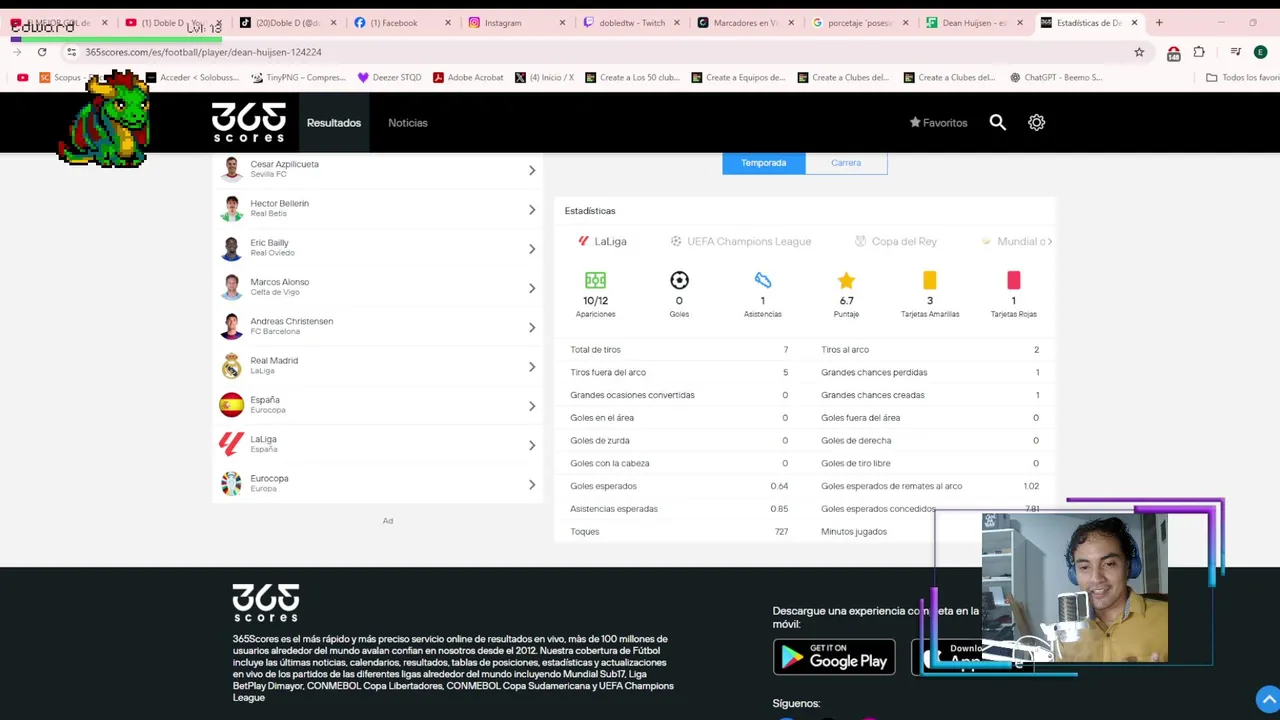Expand the Hector Bellerin row arrow
Viewport: 1280px width, 720px height.
532,209
